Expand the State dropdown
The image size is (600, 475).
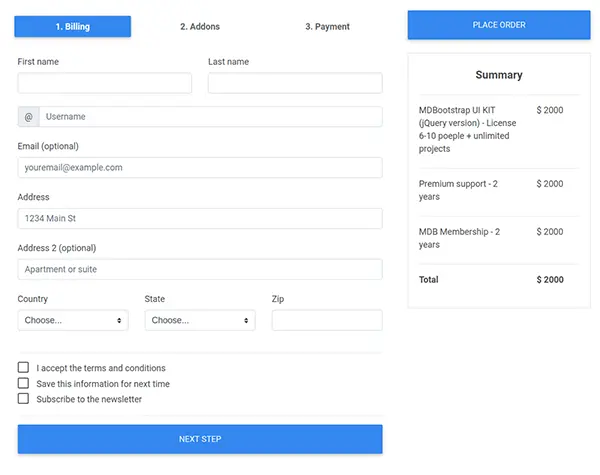(x=200, y=320)
